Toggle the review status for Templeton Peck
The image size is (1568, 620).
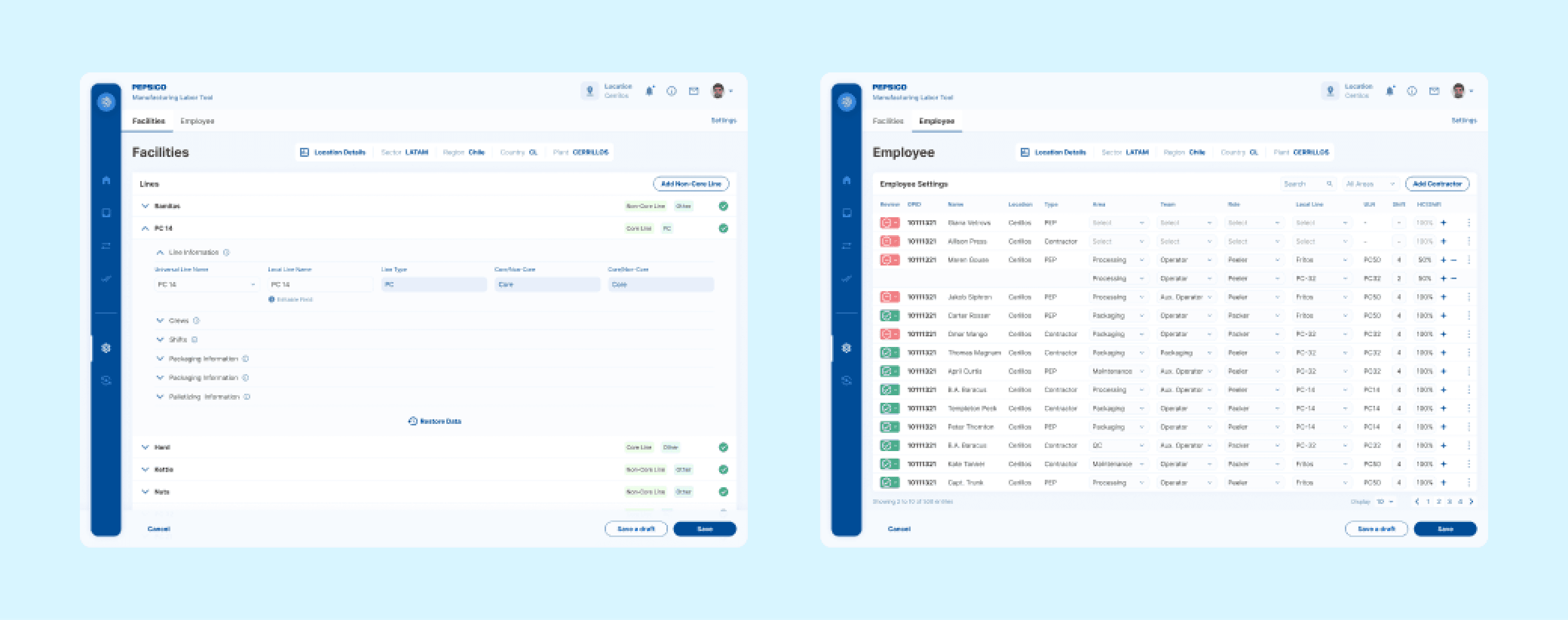click(890, 408)
